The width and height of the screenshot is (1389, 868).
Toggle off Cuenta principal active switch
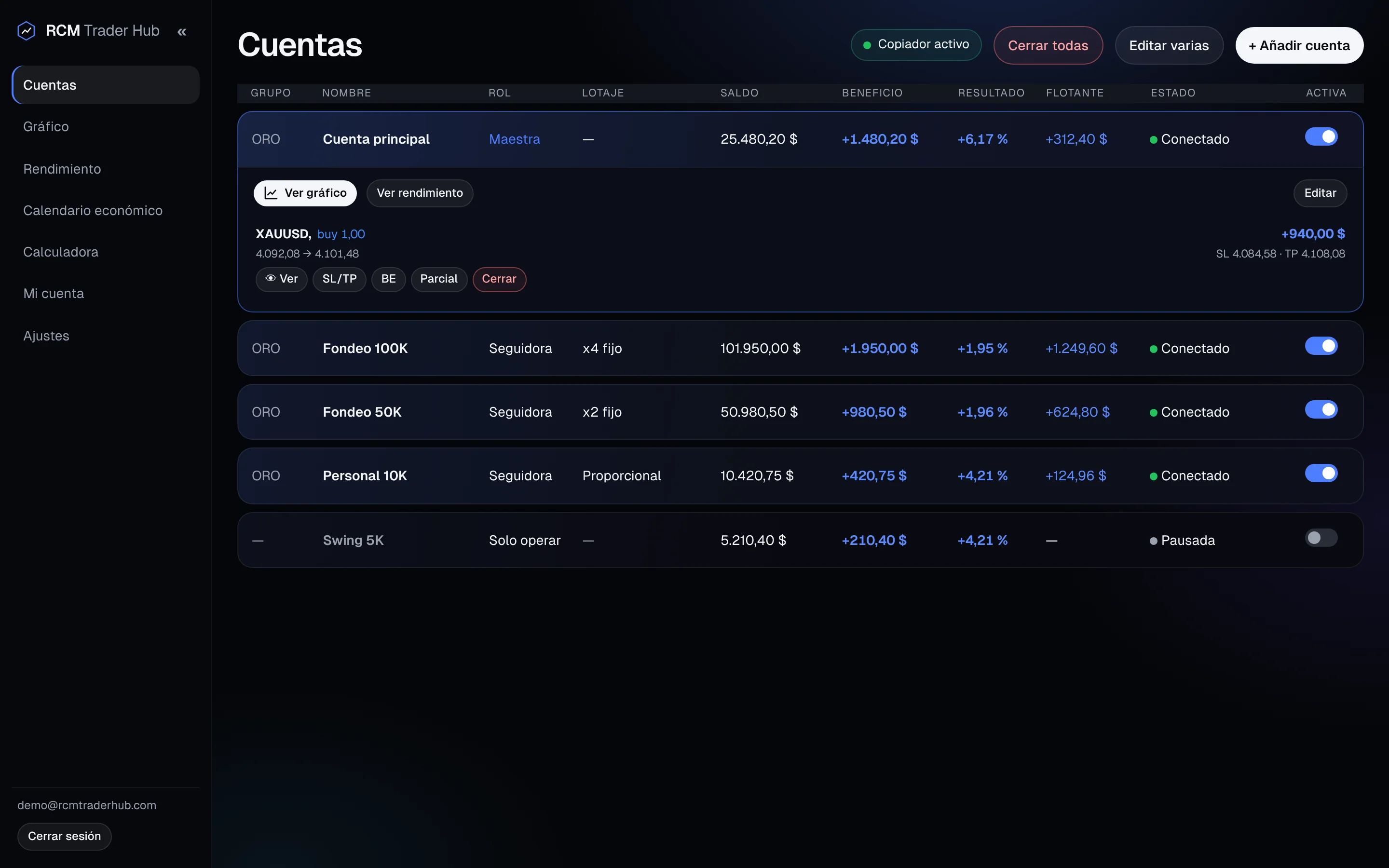coord(1321,136)
